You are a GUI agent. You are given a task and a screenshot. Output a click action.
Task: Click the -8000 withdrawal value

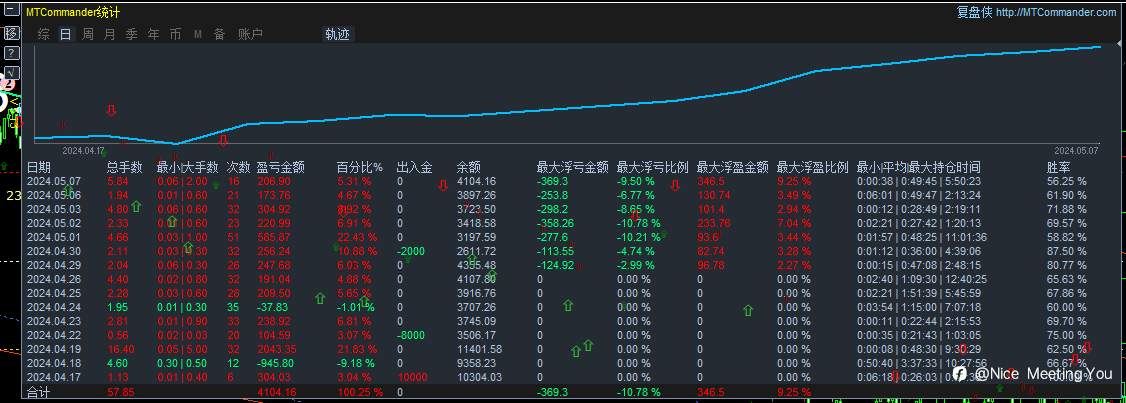pos(411,335)
